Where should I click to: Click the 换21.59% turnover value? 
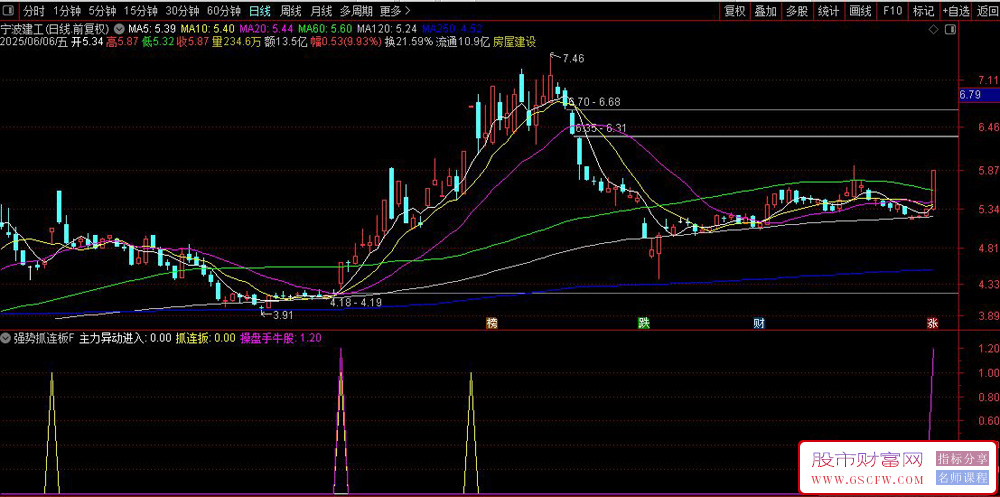pos(409,41)
